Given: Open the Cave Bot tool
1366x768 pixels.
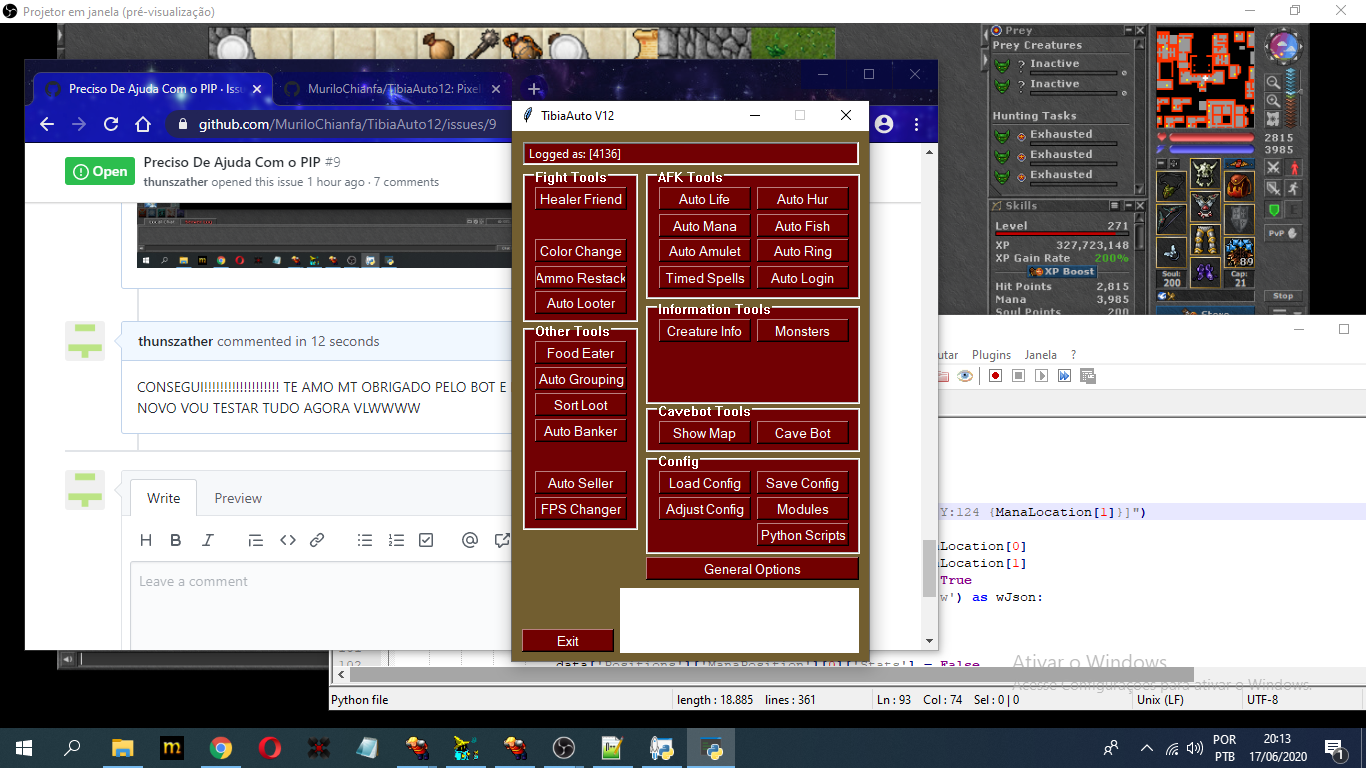Looking at the screenshot, I should (802, 433).
